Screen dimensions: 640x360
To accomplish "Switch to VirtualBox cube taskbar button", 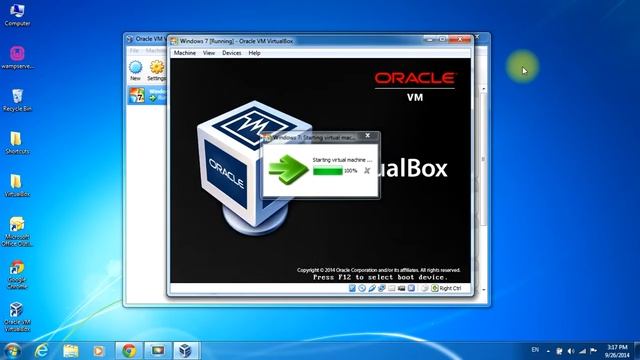I will pyautogui.click(x=186, y=351).
